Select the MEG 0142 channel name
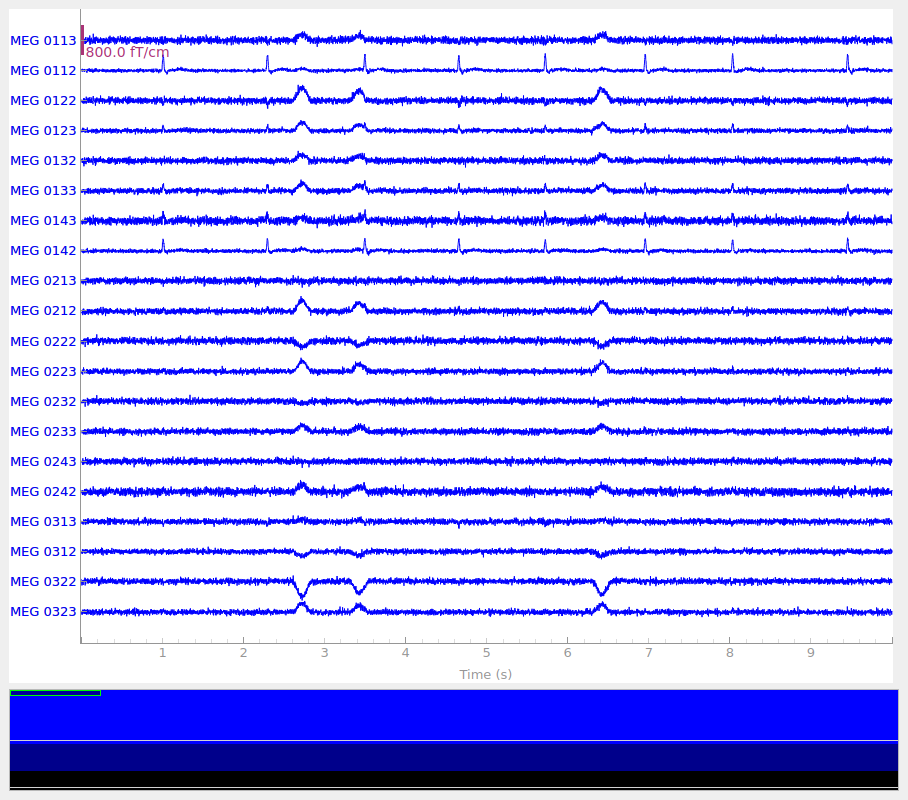Screen dimensions: 908x800 click(43, 251)
